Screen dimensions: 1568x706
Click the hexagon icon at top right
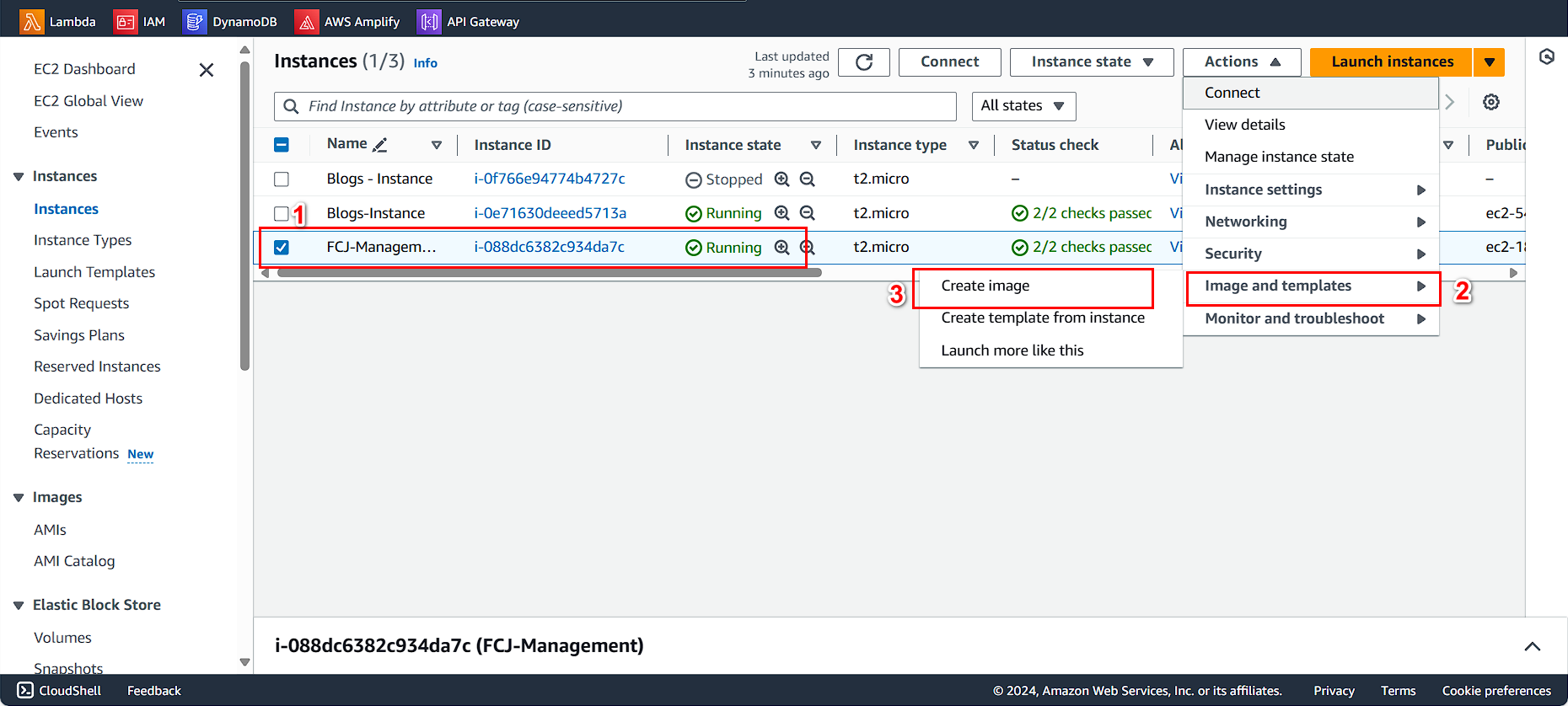tap(1547, 56)
